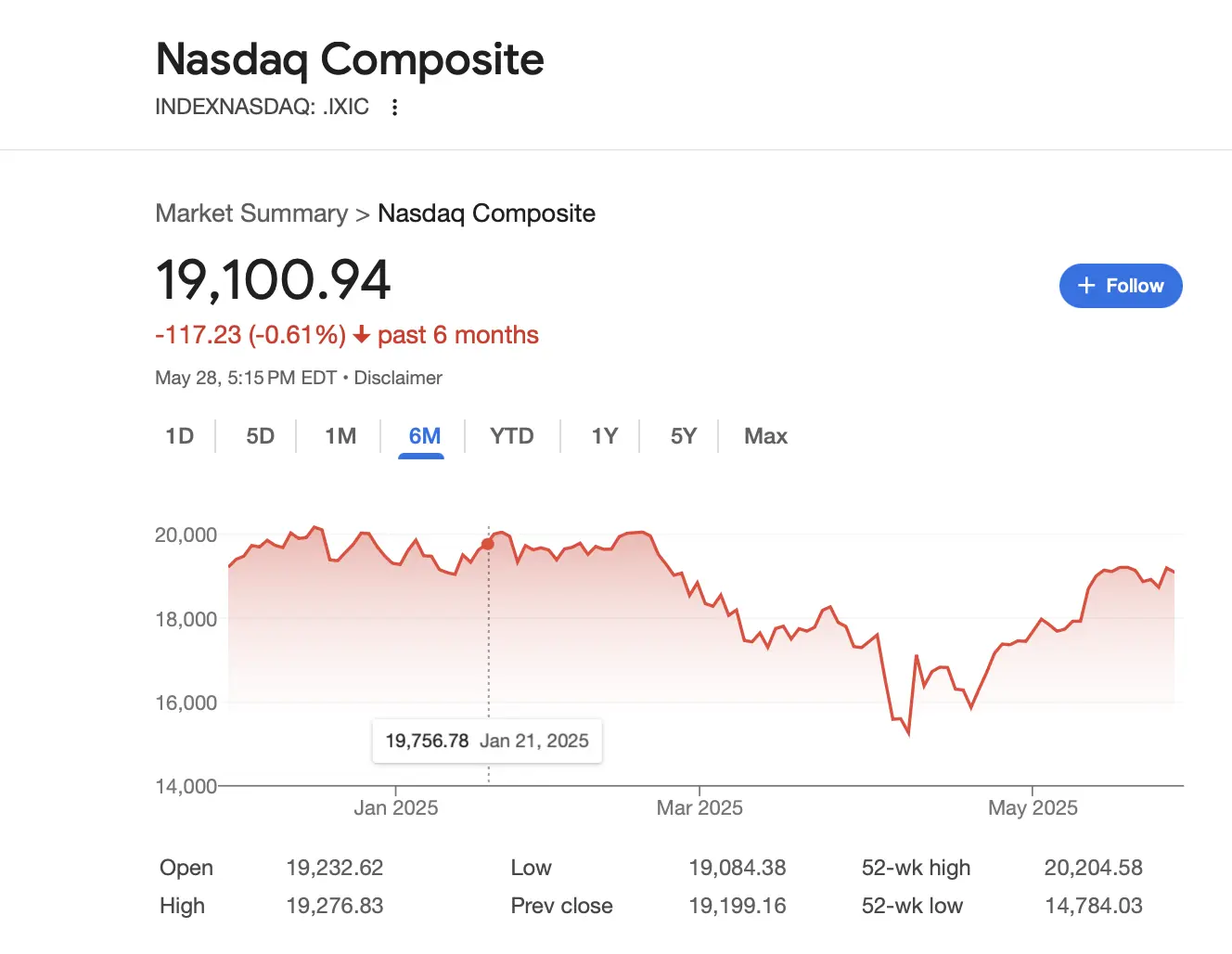Click the Jan 2025 axis label

click(x=395, y=807)
